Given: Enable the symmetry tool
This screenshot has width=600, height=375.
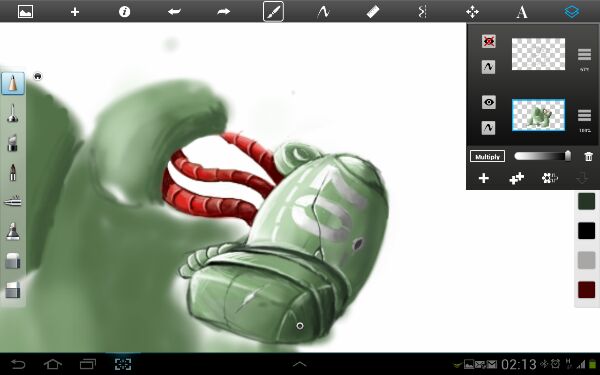Looking at the screenshot, I should 422,11.
